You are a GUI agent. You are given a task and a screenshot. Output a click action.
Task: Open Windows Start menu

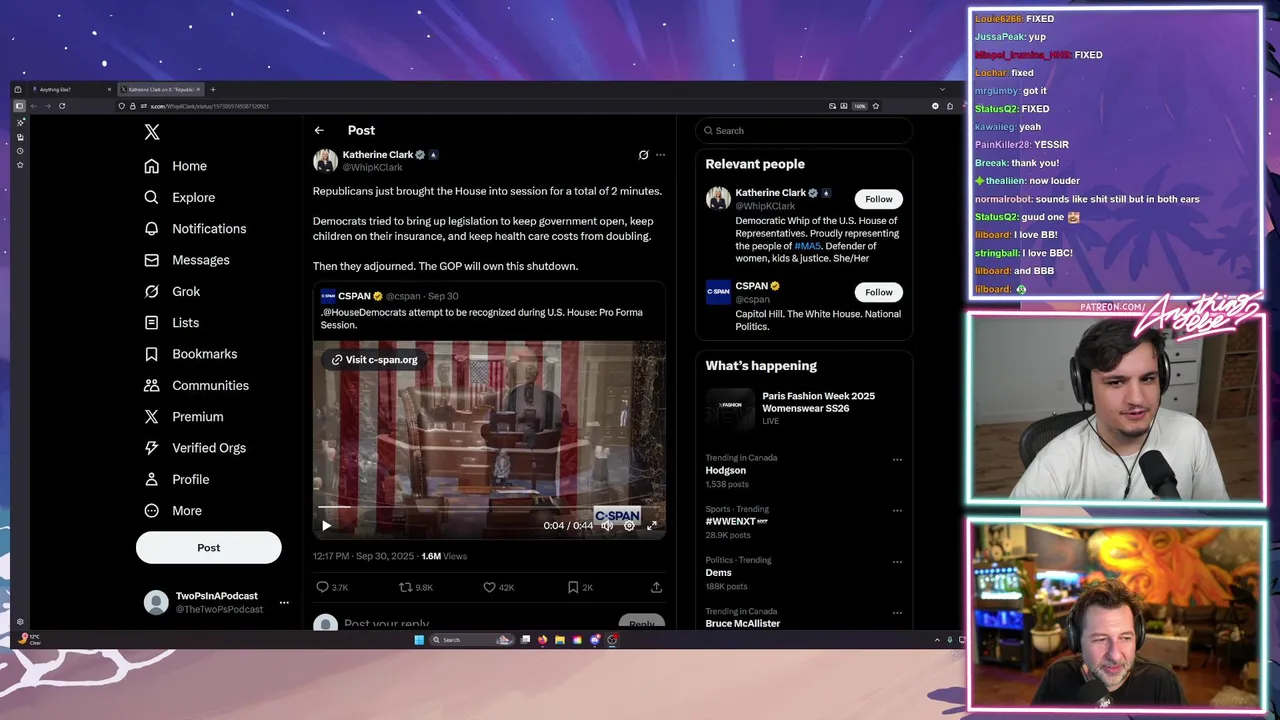(419, 640)
